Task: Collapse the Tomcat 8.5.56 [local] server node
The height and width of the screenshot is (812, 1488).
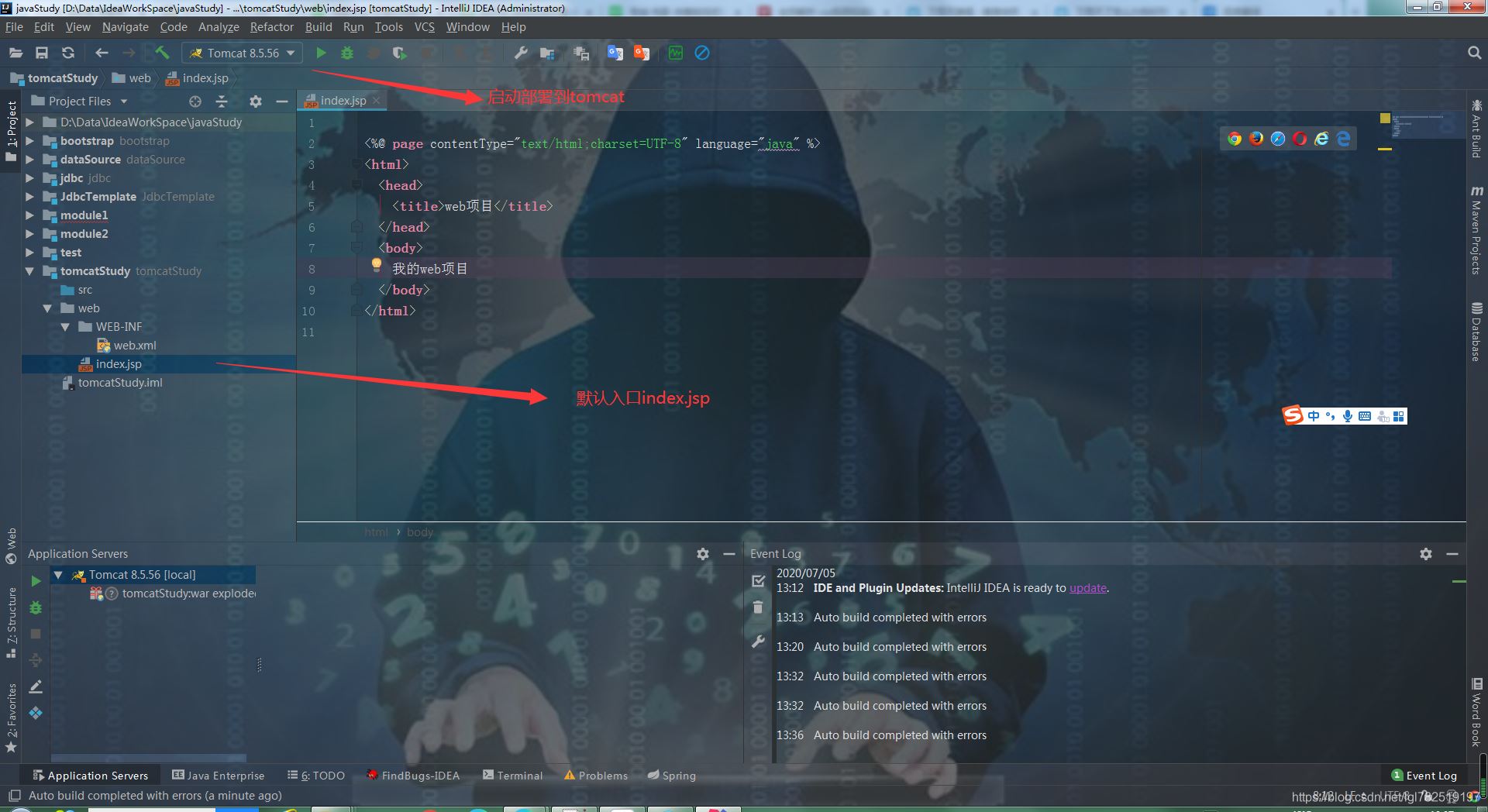Action: tap(58, 575)
